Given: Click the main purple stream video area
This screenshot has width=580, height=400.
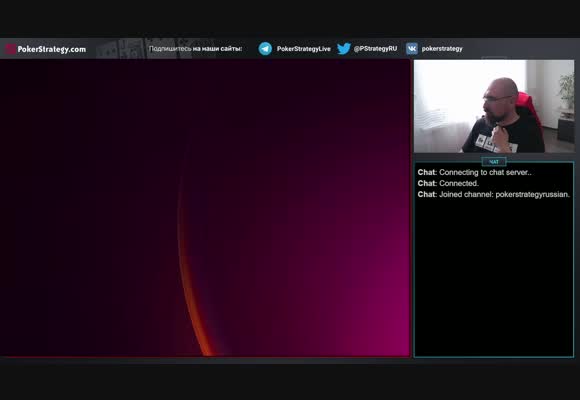Looking at the screenshot, I should (205, 208).
